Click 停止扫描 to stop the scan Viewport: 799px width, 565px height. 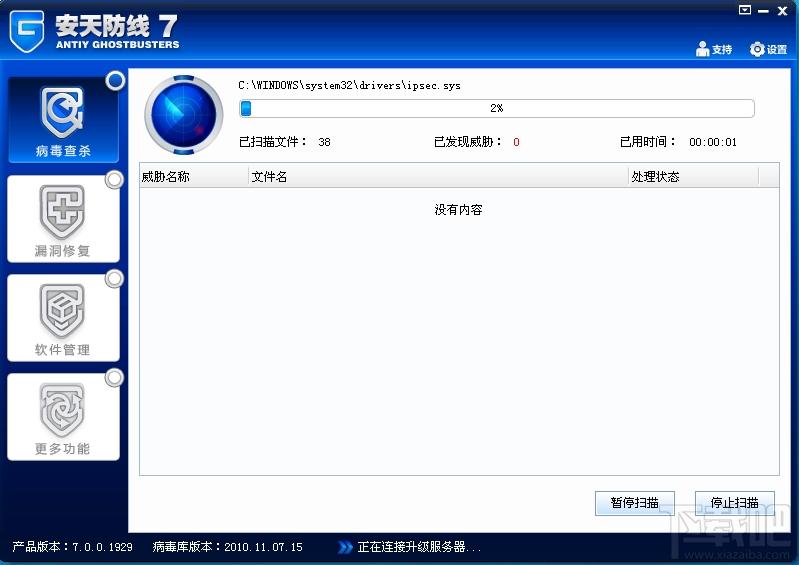734,503
